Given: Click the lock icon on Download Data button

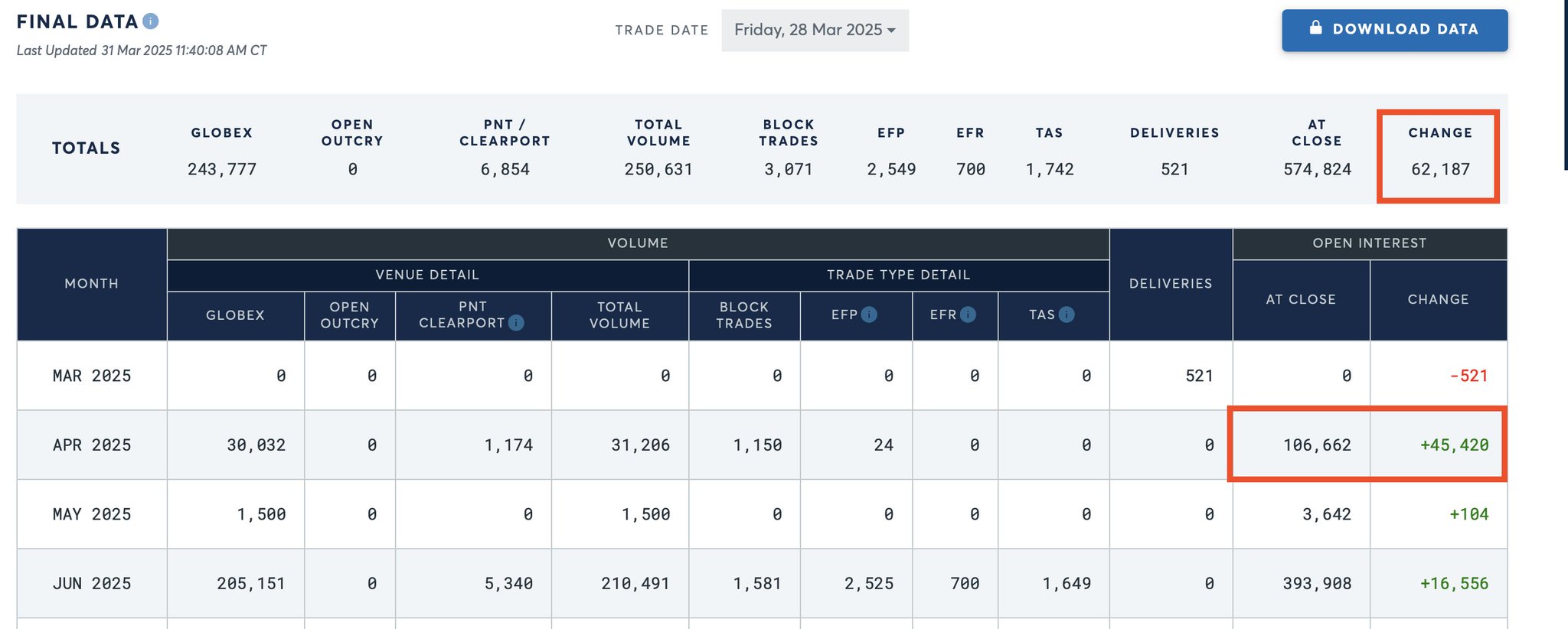Looking at the screenshot, I should point(1315,28).
